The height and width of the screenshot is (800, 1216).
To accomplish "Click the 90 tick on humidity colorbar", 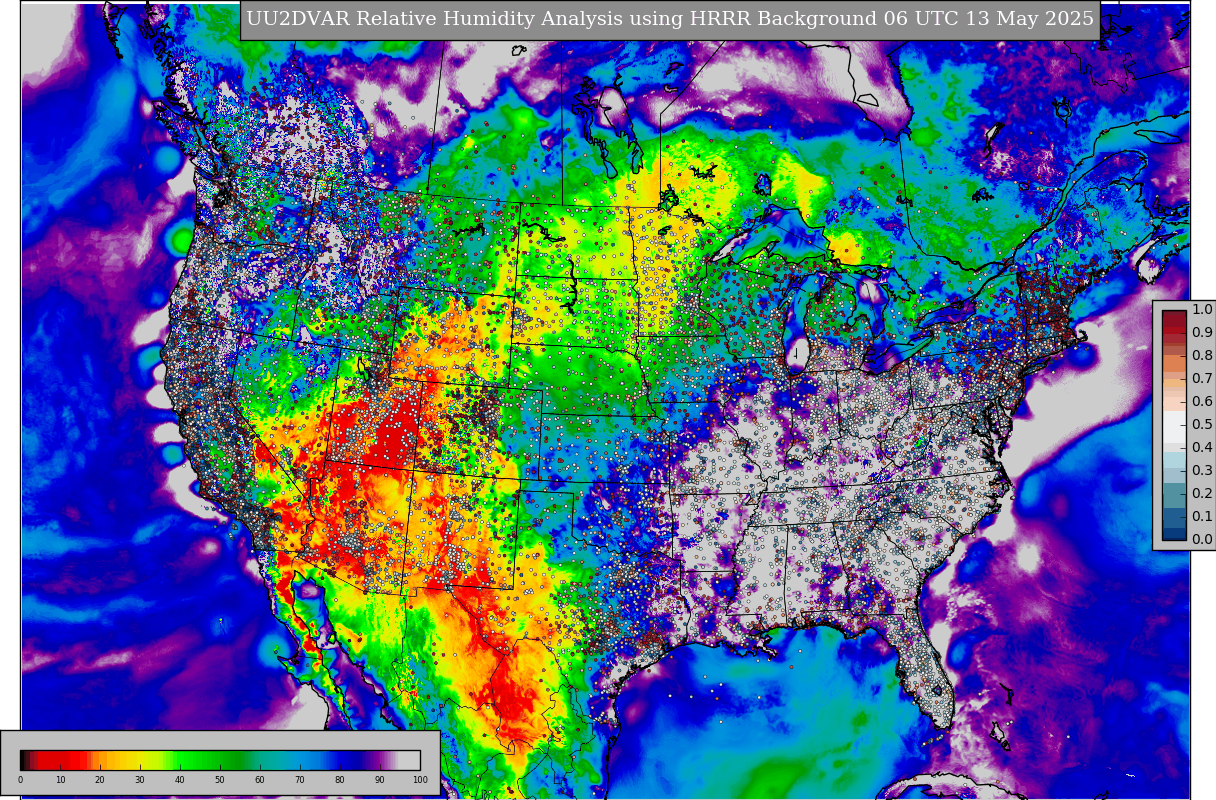I will (x=380, y=780).
